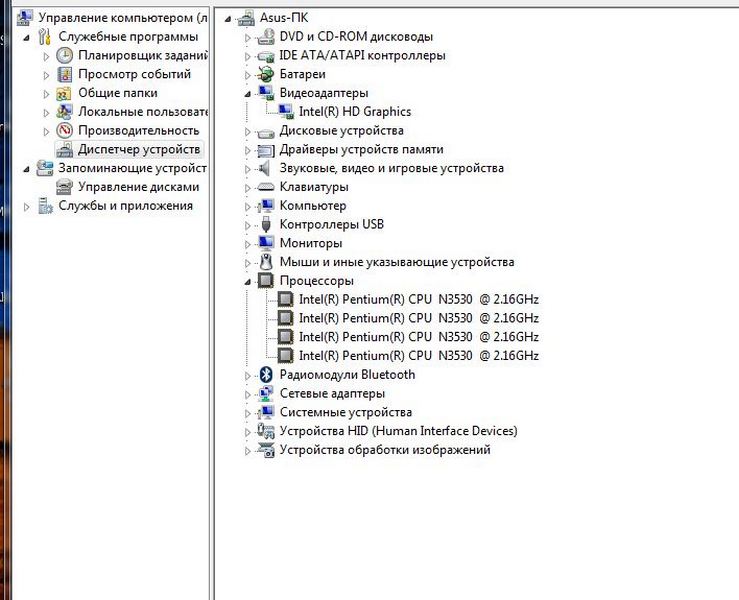Select Мониторы device category
The width and height of the screenshot is (739, 600).
(x=310, y=243)
